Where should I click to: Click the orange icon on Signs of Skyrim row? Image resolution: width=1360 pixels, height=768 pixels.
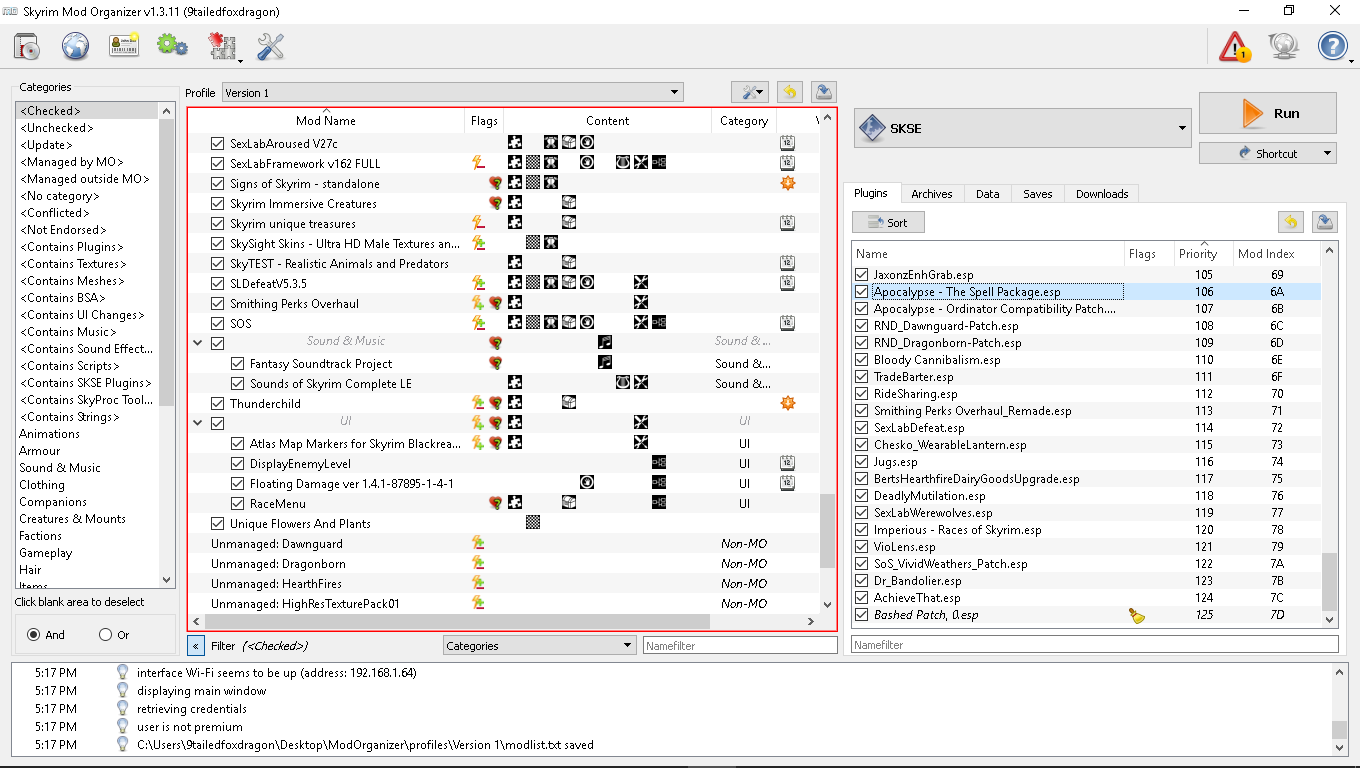coord(788,183)
